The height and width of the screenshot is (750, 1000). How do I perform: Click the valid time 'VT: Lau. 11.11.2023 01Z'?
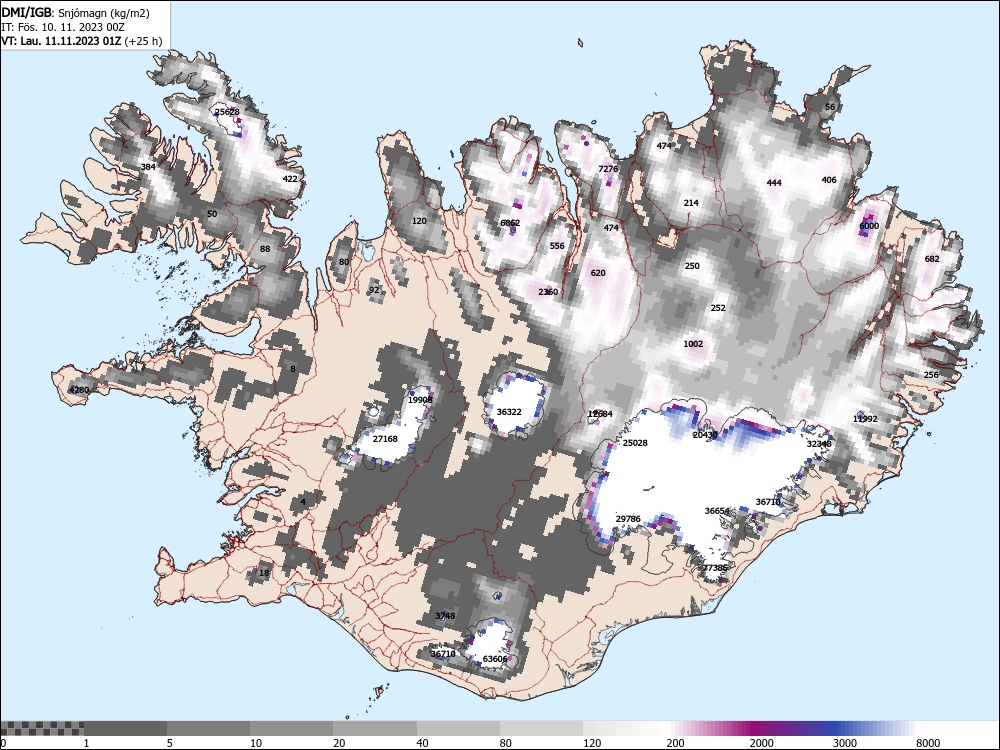pyautogui.click(x=61, y=41)
